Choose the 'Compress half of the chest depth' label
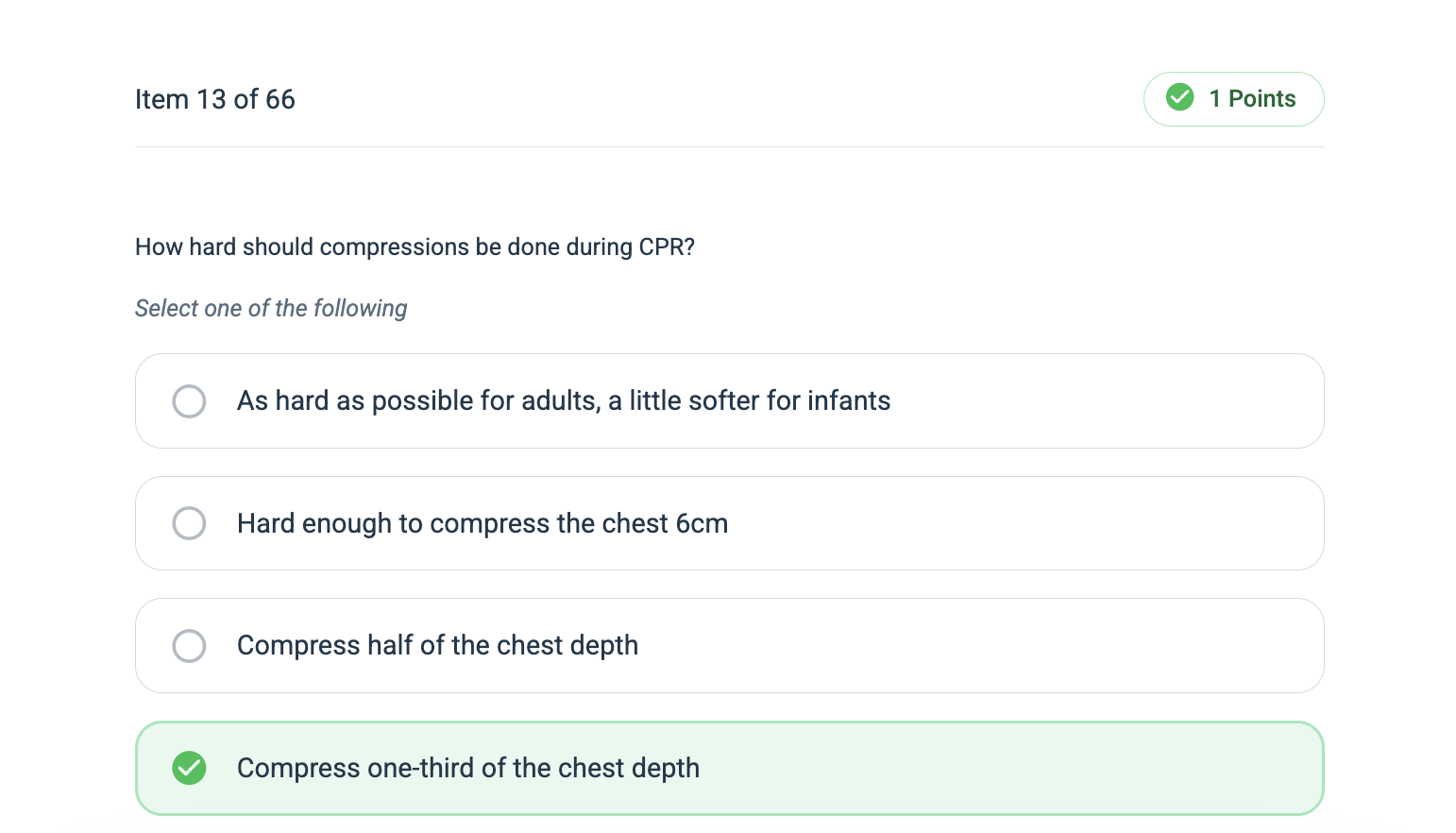 coord(437,646)
